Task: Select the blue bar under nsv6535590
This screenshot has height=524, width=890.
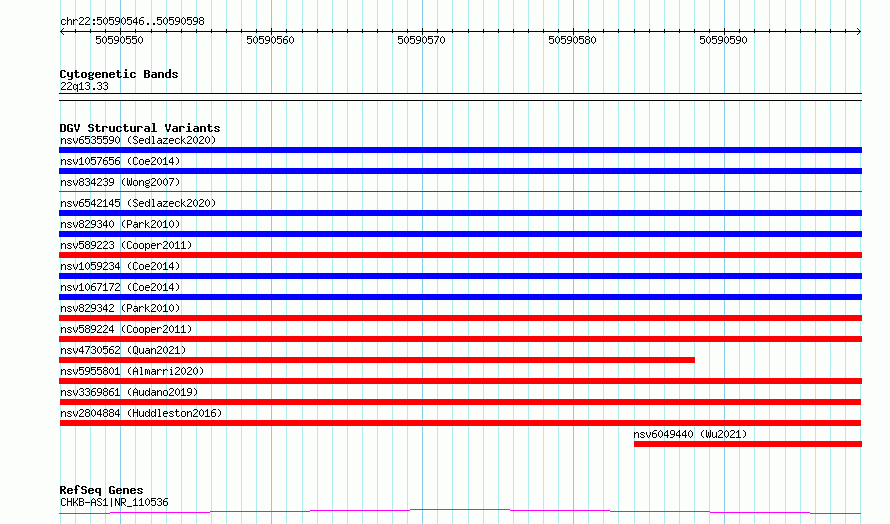Action: pos(460,150)
